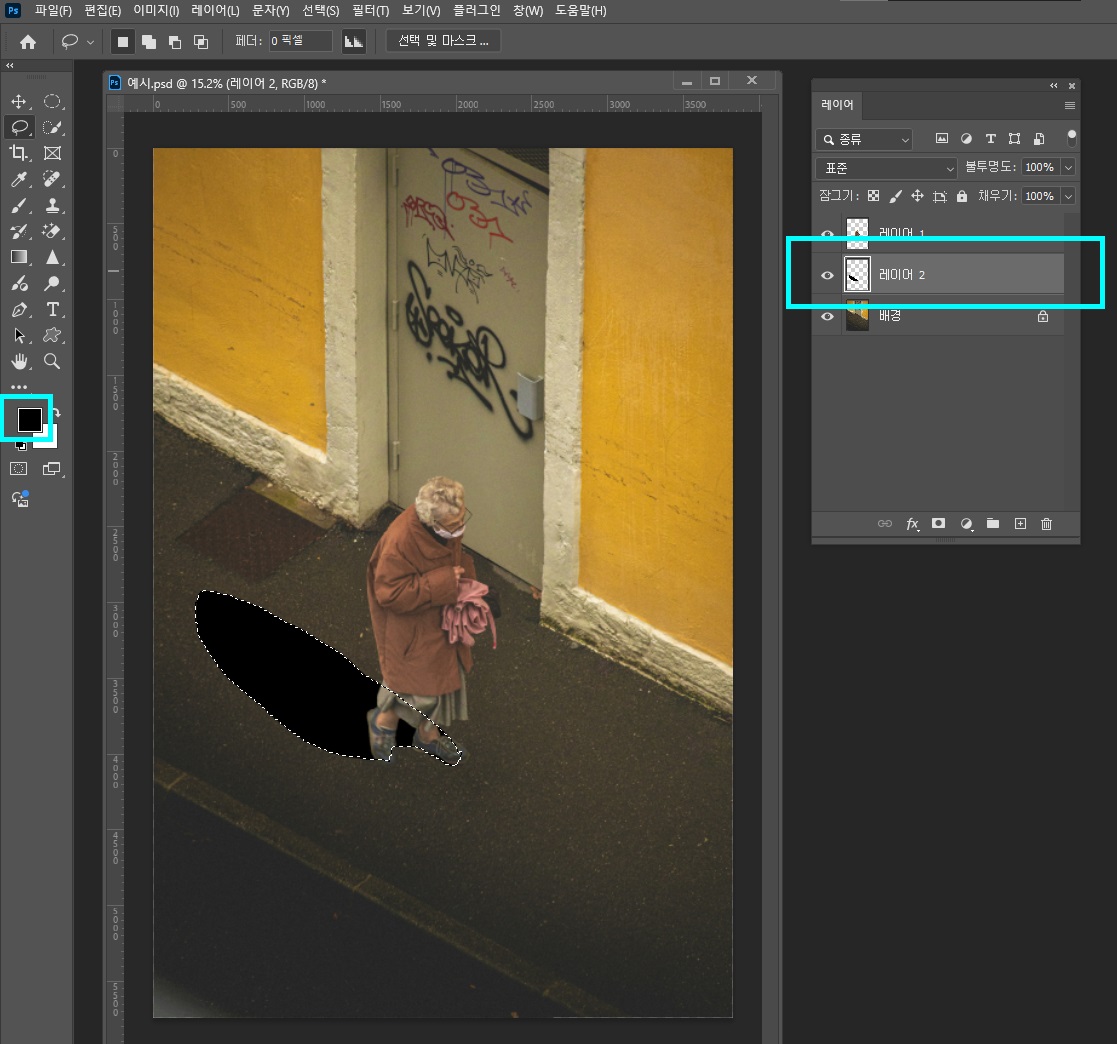The height and width of the screenshot is (1044, 1117).
Task: Click the link layers icon
Action: (x=885, y=523)
